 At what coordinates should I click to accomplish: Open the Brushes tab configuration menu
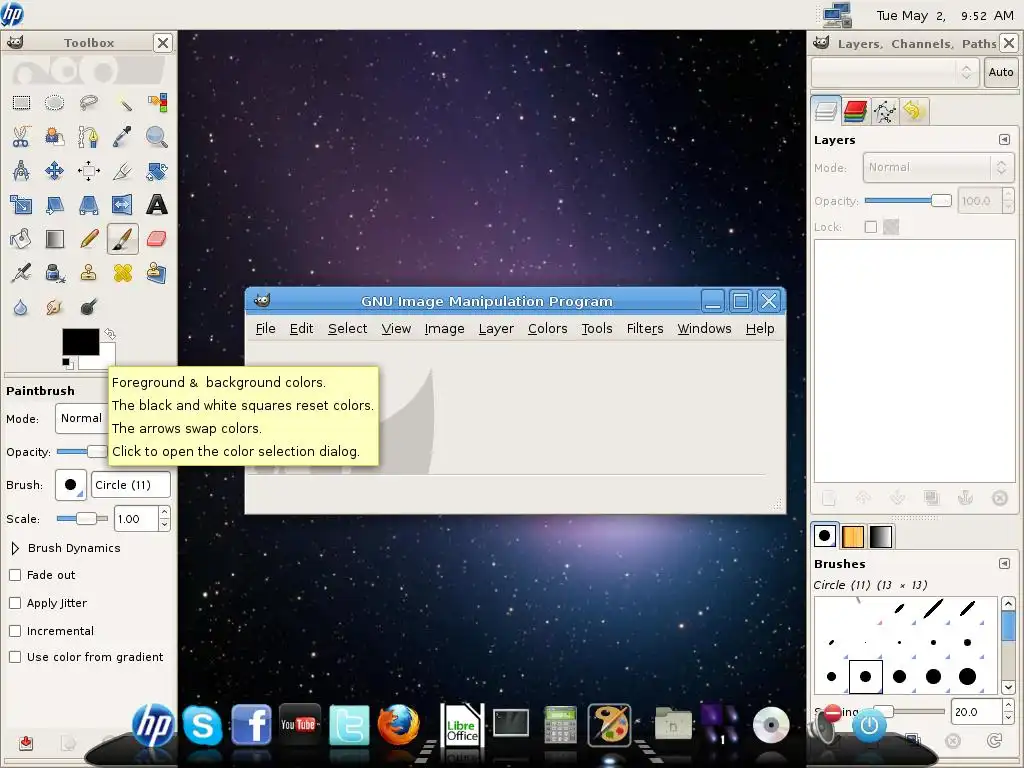[x=1004, y=564]
